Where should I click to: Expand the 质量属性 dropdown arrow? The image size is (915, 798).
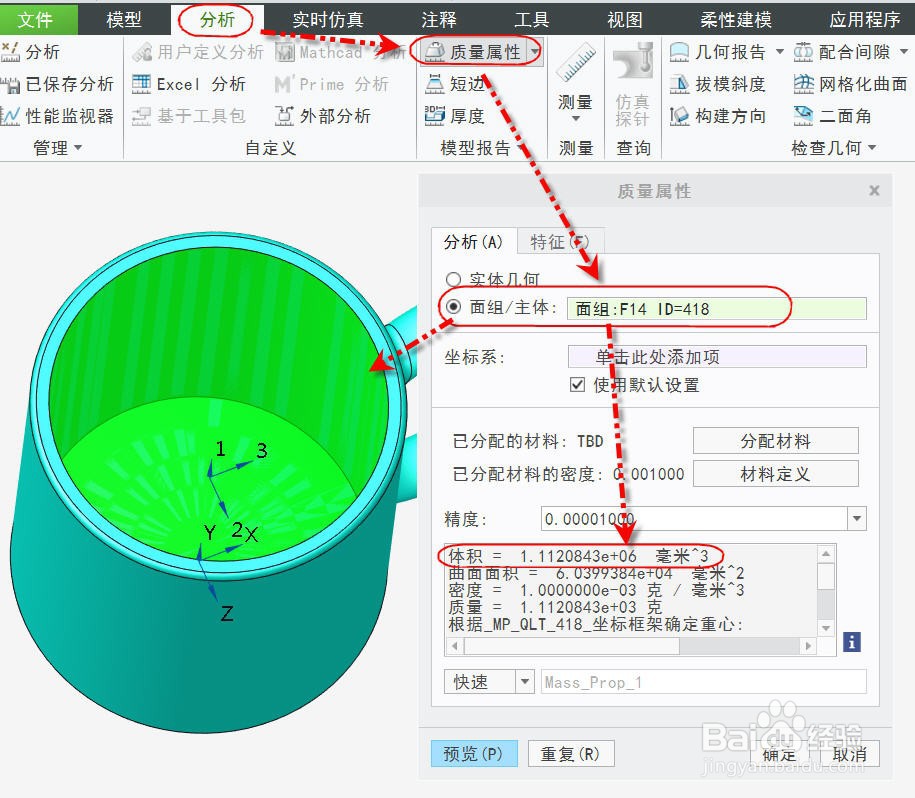pos(535,52)
